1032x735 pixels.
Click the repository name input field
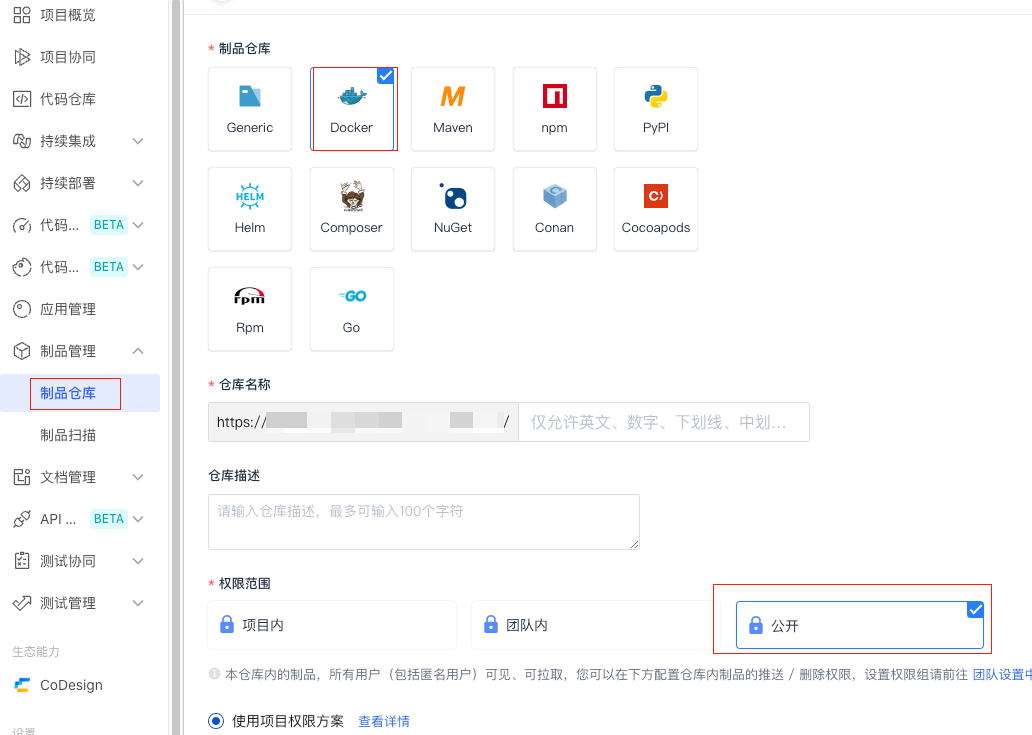[x=663, y=422]
